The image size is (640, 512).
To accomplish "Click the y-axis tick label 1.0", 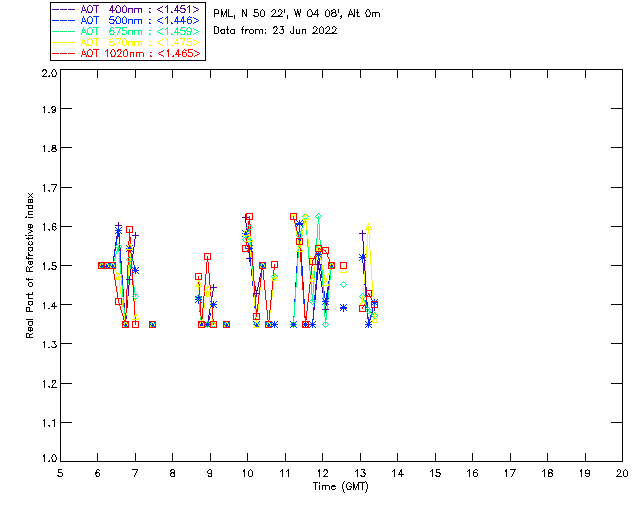I will [48, 459].
